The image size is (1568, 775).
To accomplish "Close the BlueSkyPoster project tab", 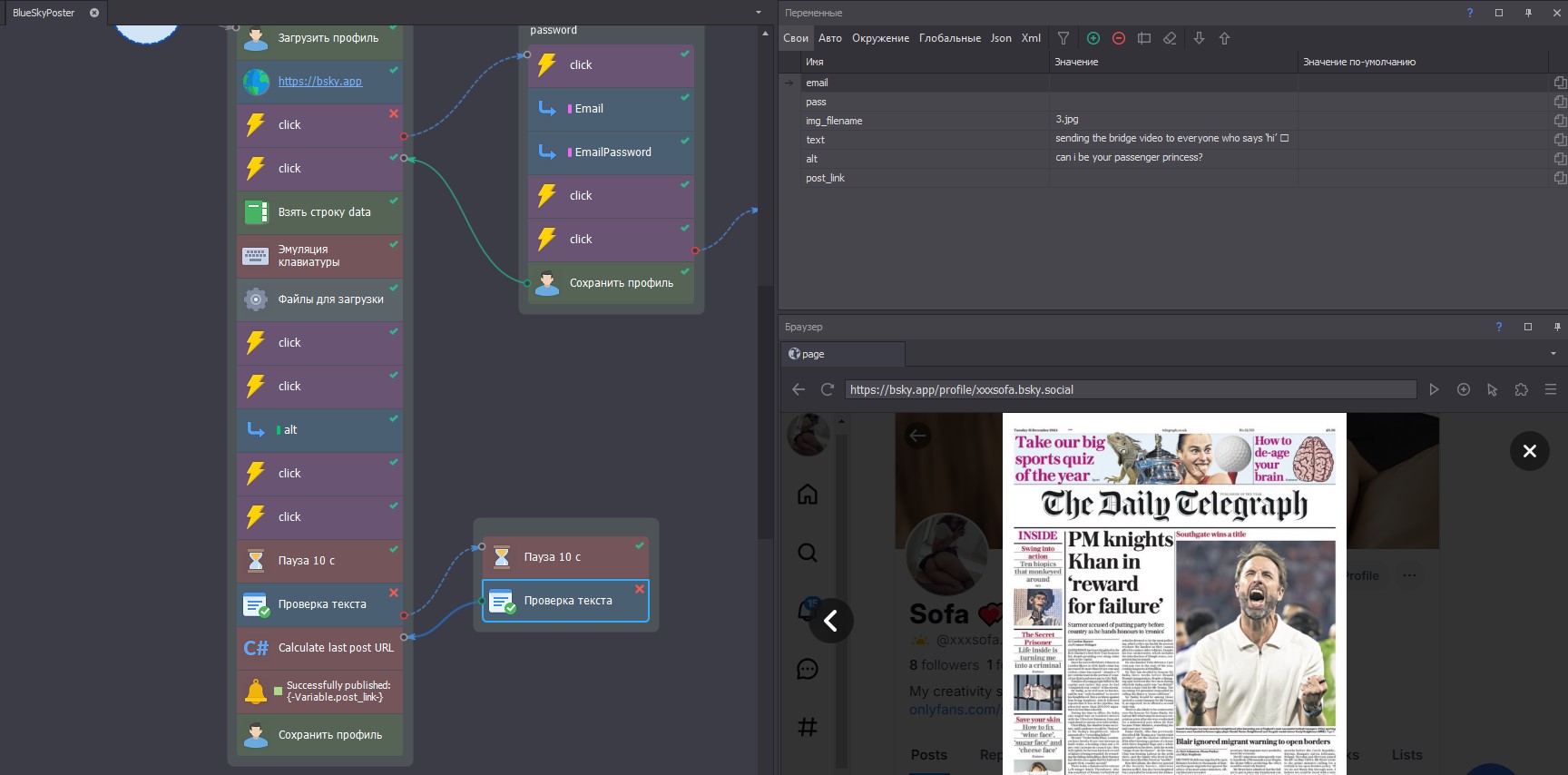I will (94, 13).
